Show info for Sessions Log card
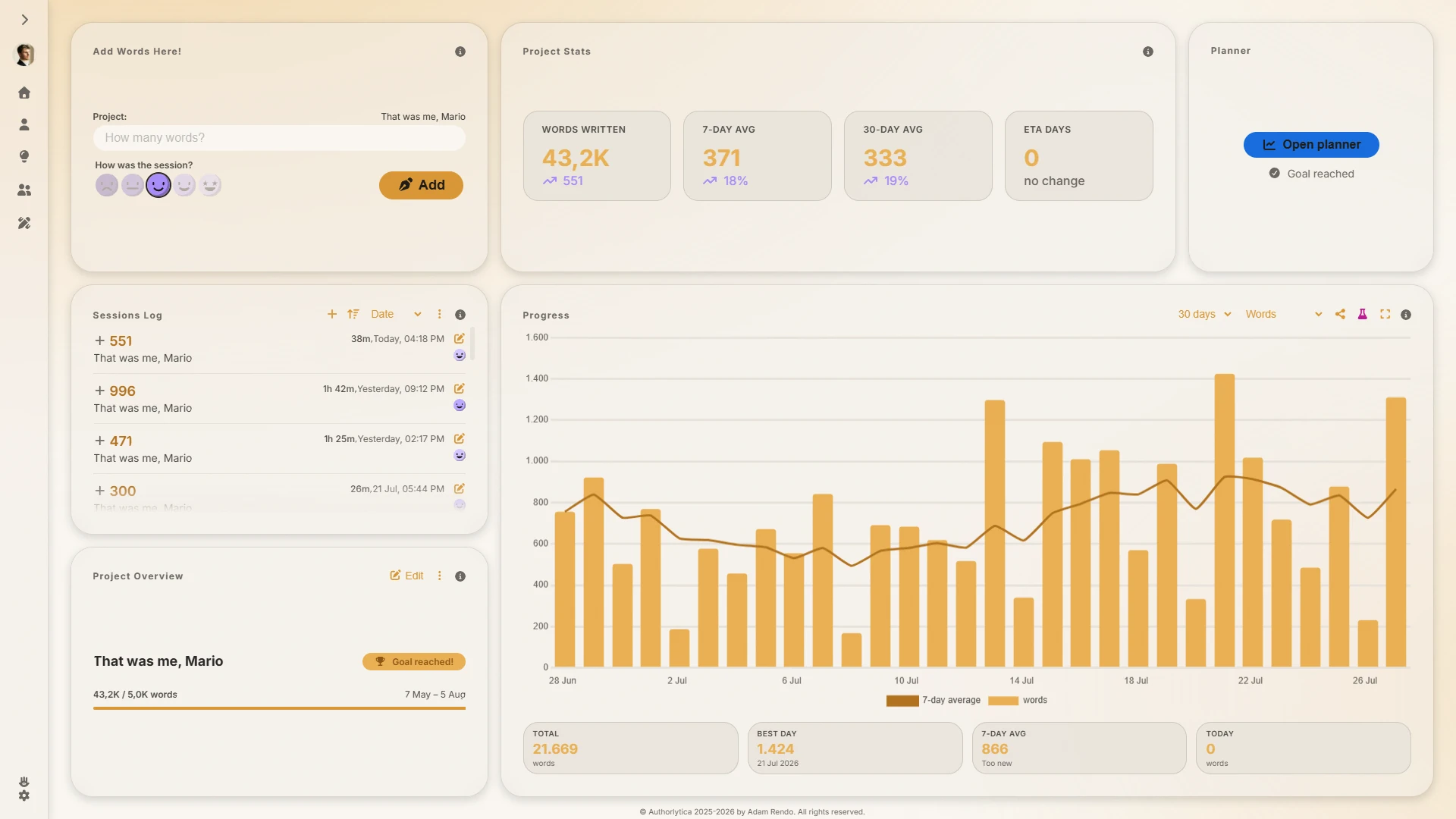 click(x=460, y=315)
